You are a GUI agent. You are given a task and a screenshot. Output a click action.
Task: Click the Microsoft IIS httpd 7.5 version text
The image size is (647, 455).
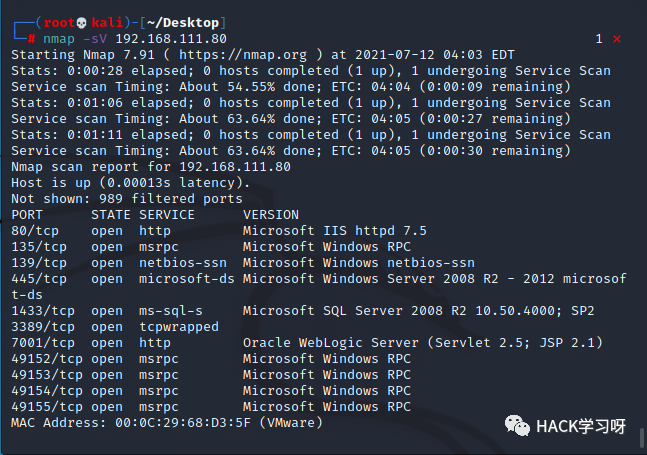pyautogui.click(x=335, y=231)
